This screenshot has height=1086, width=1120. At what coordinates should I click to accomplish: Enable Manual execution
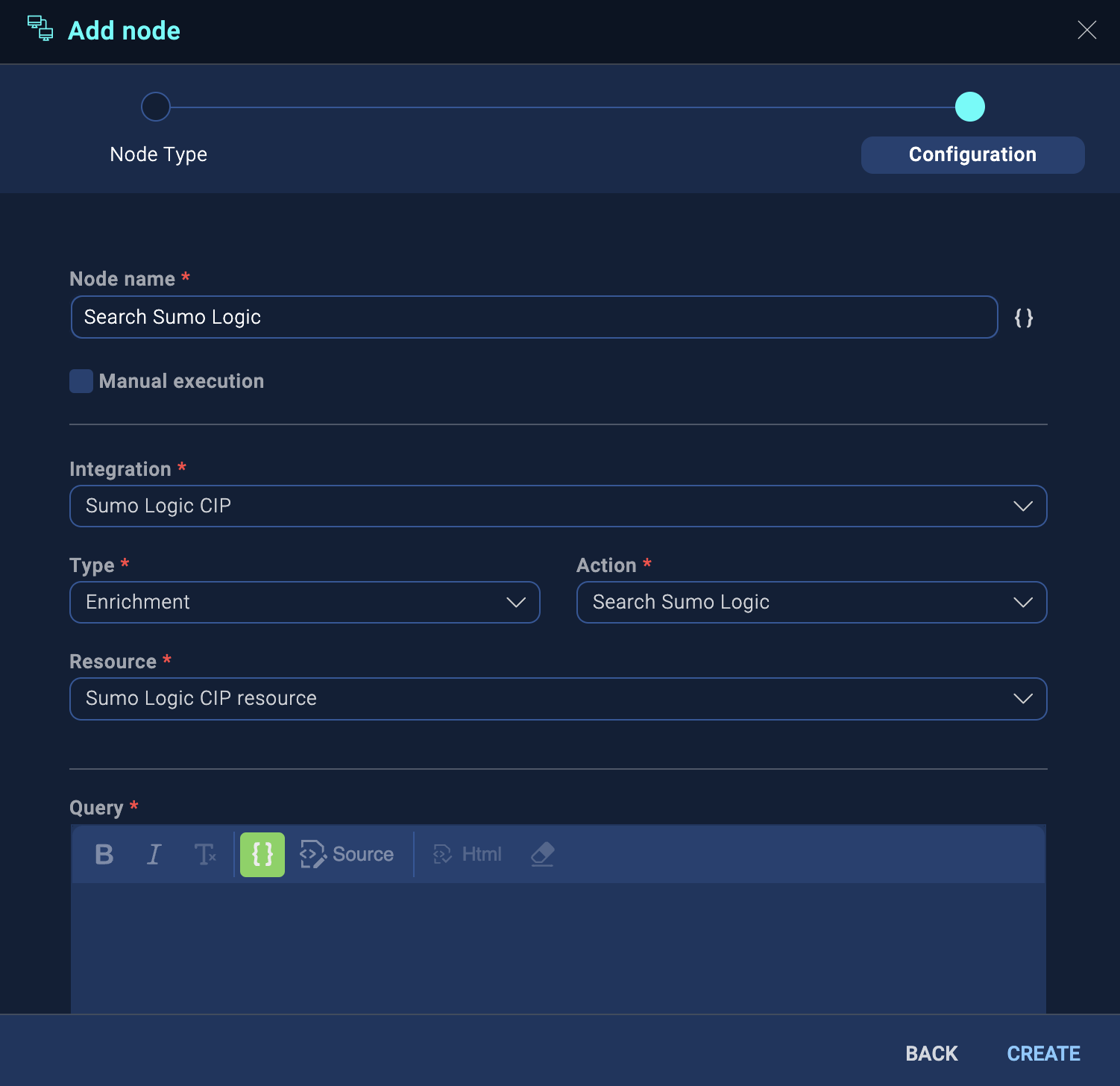click(x=81, y=380)
